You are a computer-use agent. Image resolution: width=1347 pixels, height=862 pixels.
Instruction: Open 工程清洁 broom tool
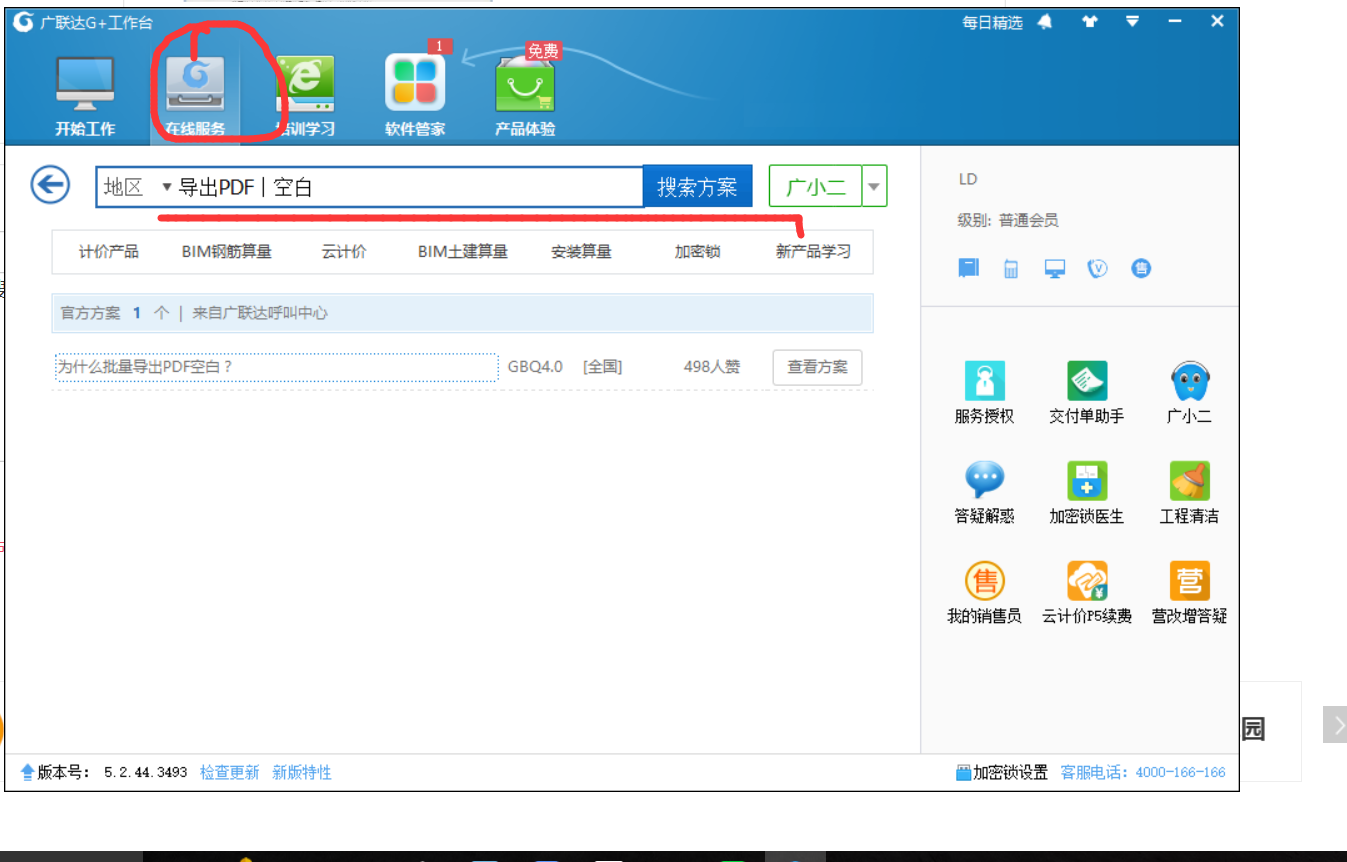[x=1190, y=492]
